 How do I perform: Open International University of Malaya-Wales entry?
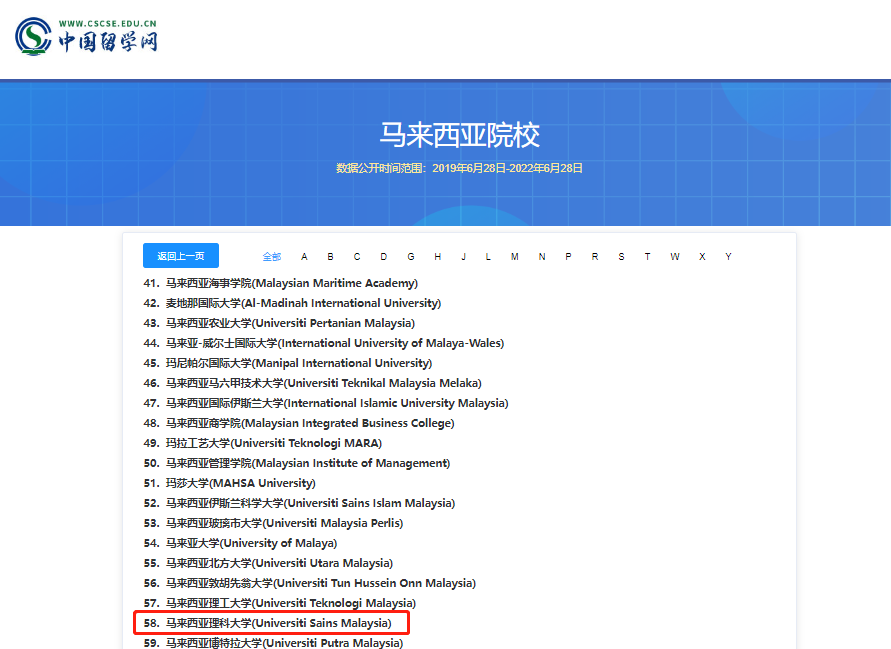tap(324, 343)
